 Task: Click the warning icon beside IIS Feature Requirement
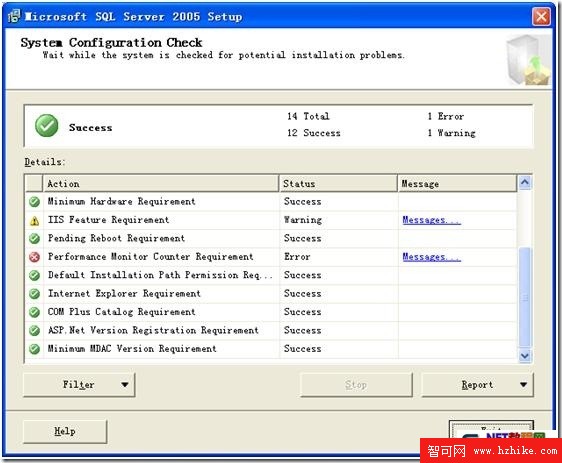(34, 220)
